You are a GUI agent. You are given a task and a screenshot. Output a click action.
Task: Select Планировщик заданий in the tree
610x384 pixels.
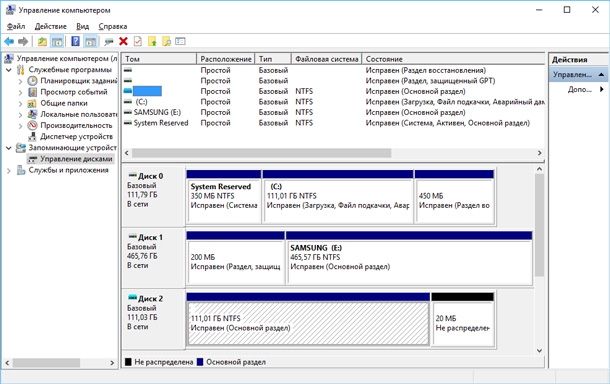tap(78, 81)
